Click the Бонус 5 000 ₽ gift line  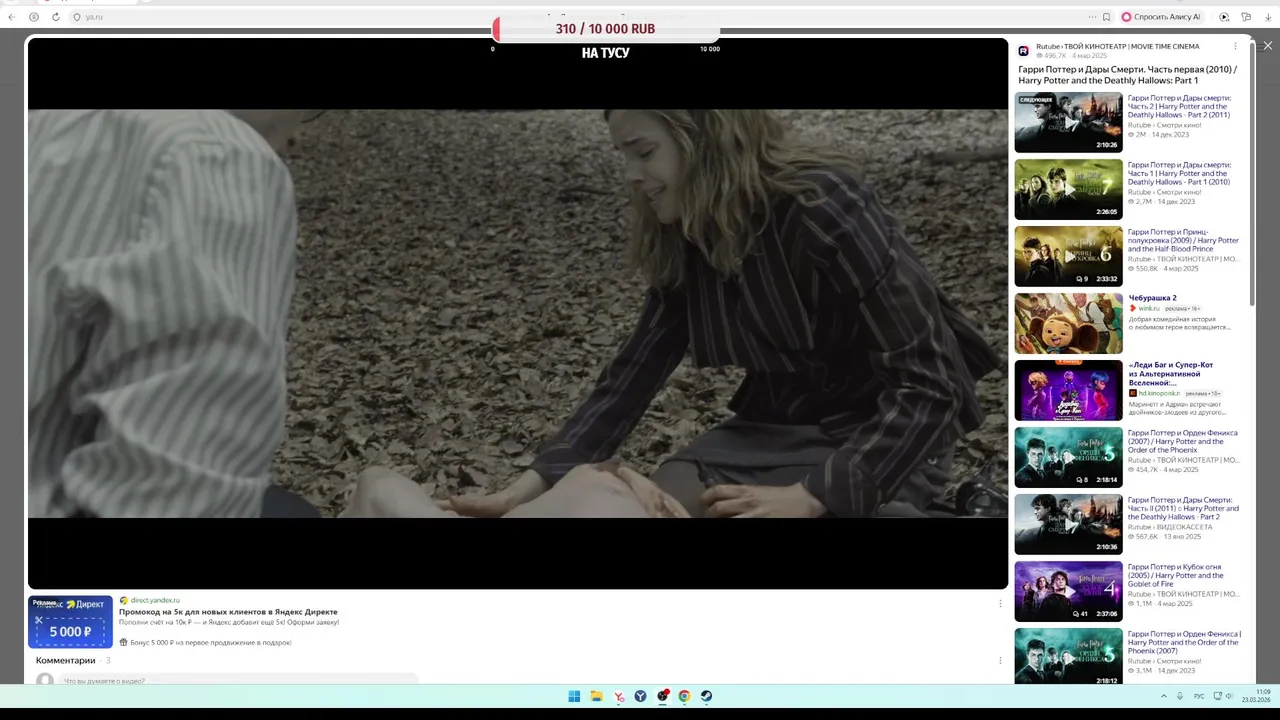click(x=205, y=643)
